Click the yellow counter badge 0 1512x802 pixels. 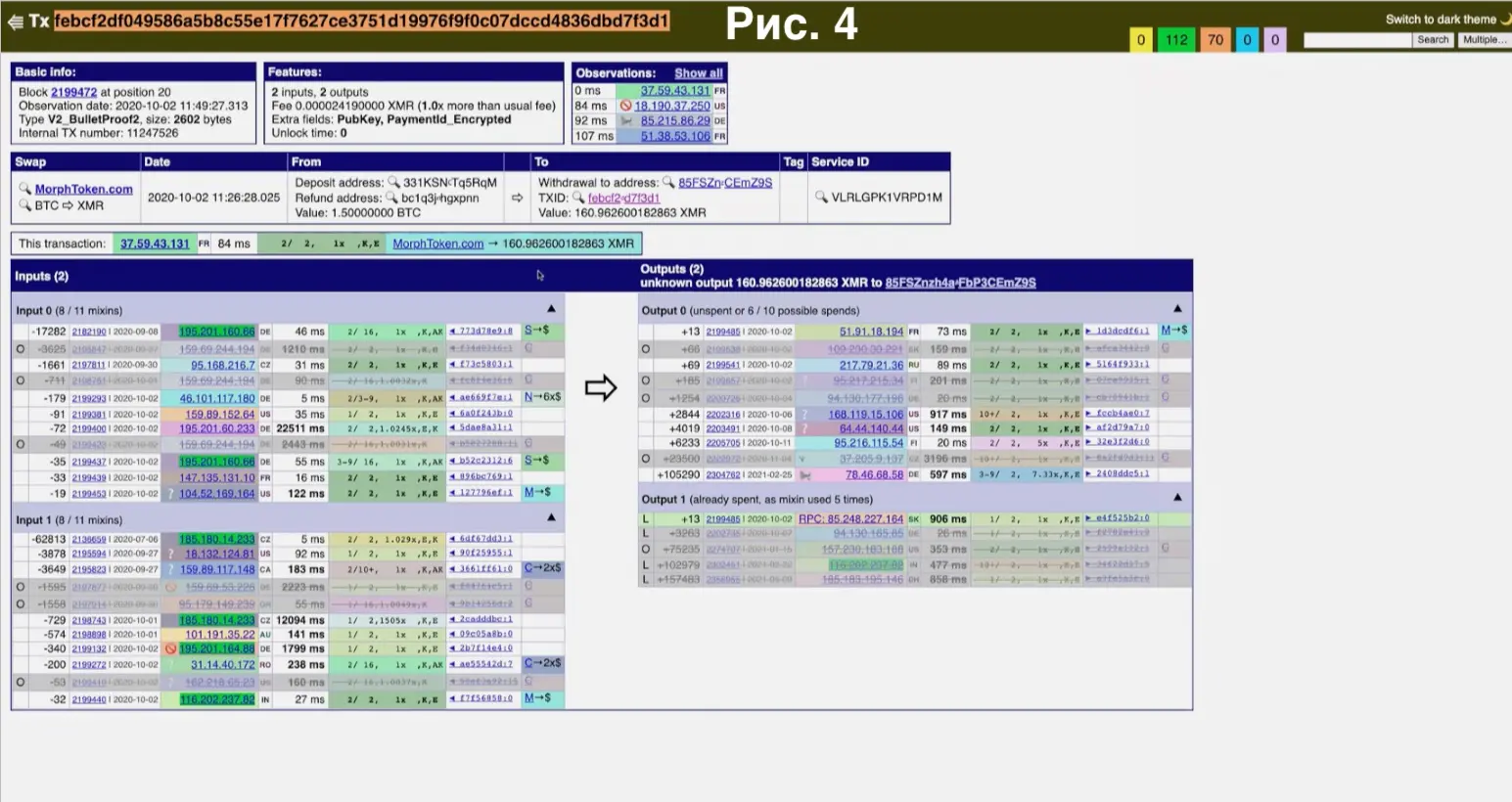click(x=1140, y=40)
